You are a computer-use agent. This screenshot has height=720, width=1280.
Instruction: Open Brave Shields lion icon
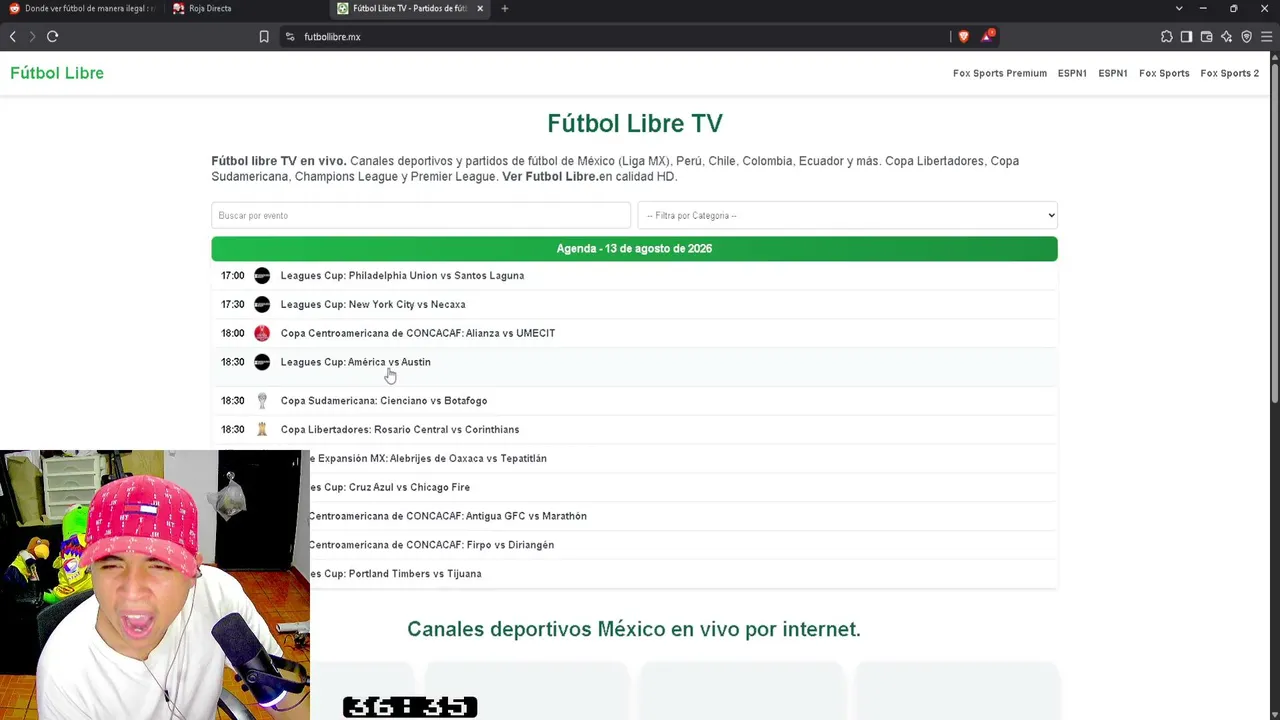tap(963, 37)
